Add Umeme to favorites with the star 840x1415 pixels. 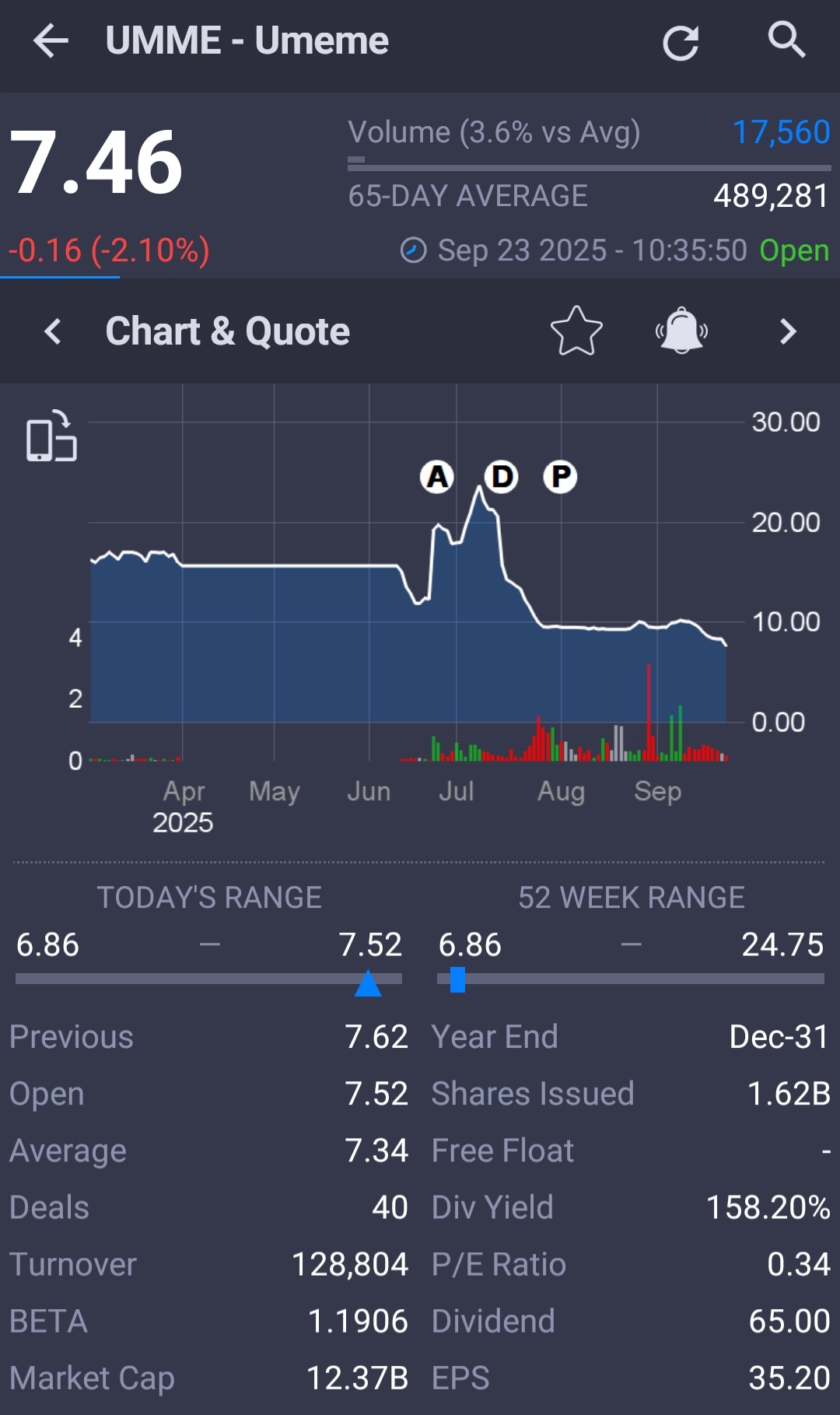(576, 331)
